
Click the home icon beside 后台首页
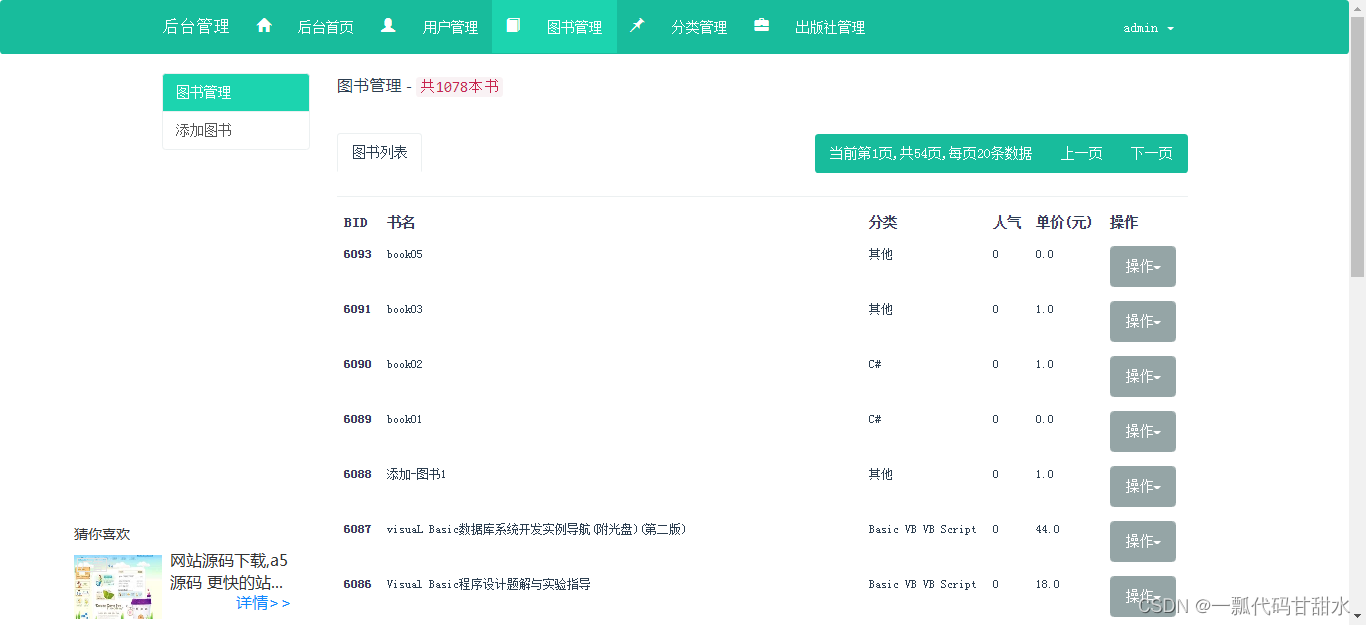click(264, 27)
